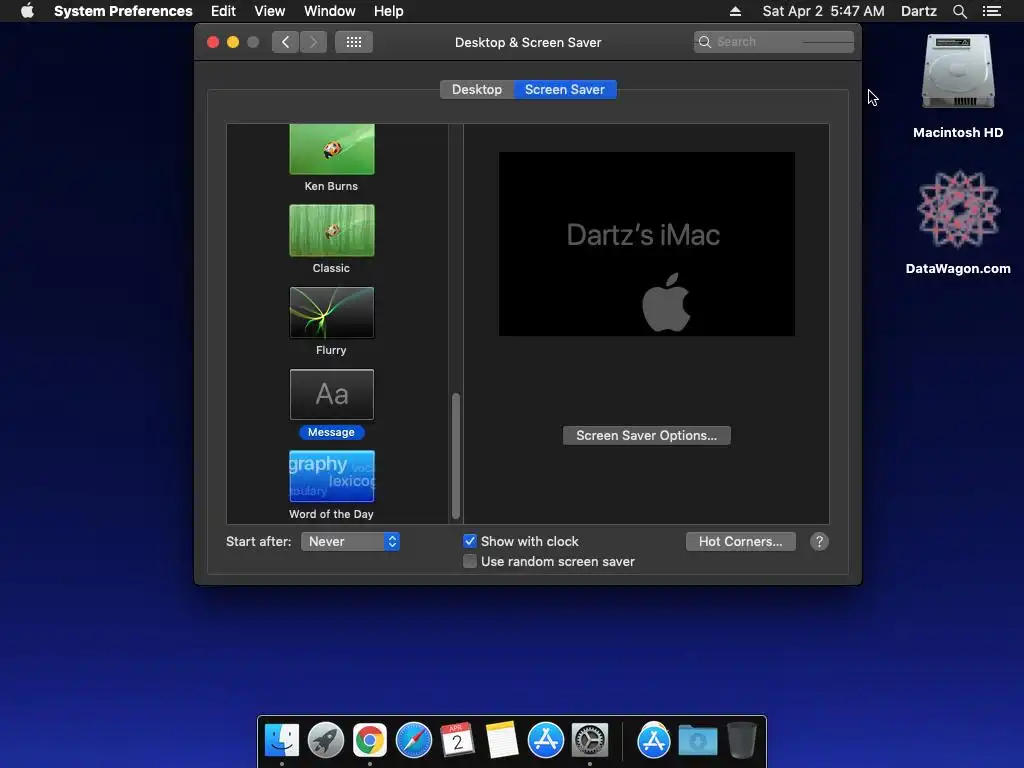Launch Safari from the Dock
1024x768 pixels.
[413, 741]
